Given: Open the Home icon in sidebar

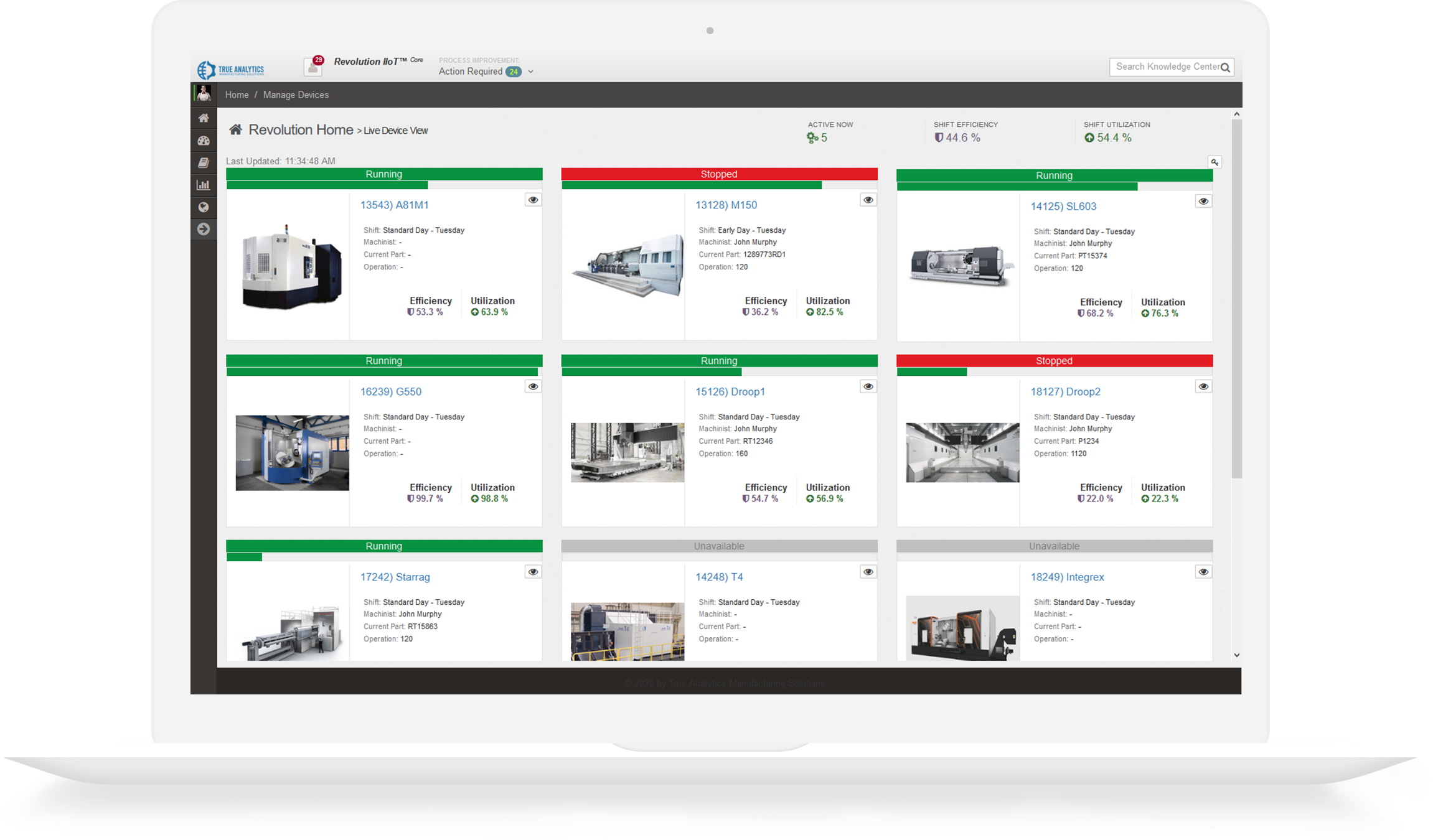Looking at the screenshot, I should 204,118.
